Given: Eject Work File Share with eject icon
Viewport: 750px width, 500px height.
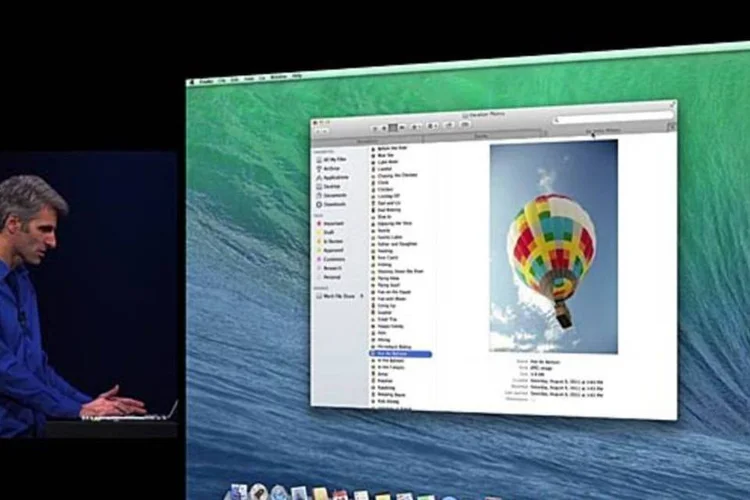Looking at the screenshot, I should coord(362,296).
